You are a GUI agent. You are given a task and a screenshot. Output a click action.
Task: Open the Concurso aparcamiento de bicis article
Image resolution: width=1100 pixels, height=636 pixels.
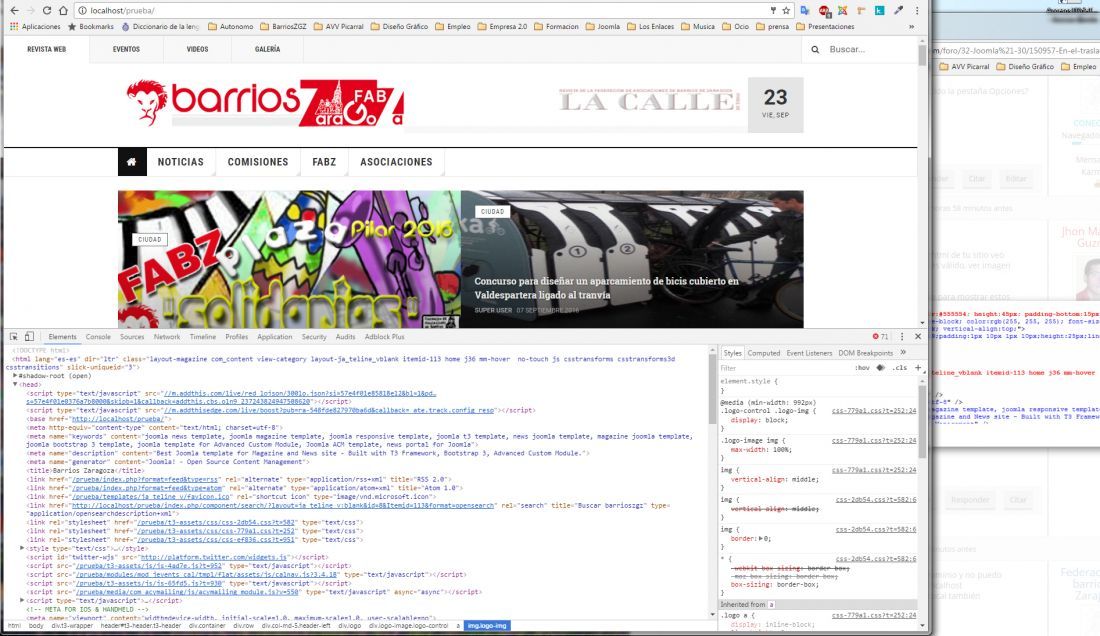click(x=606, y=288)
